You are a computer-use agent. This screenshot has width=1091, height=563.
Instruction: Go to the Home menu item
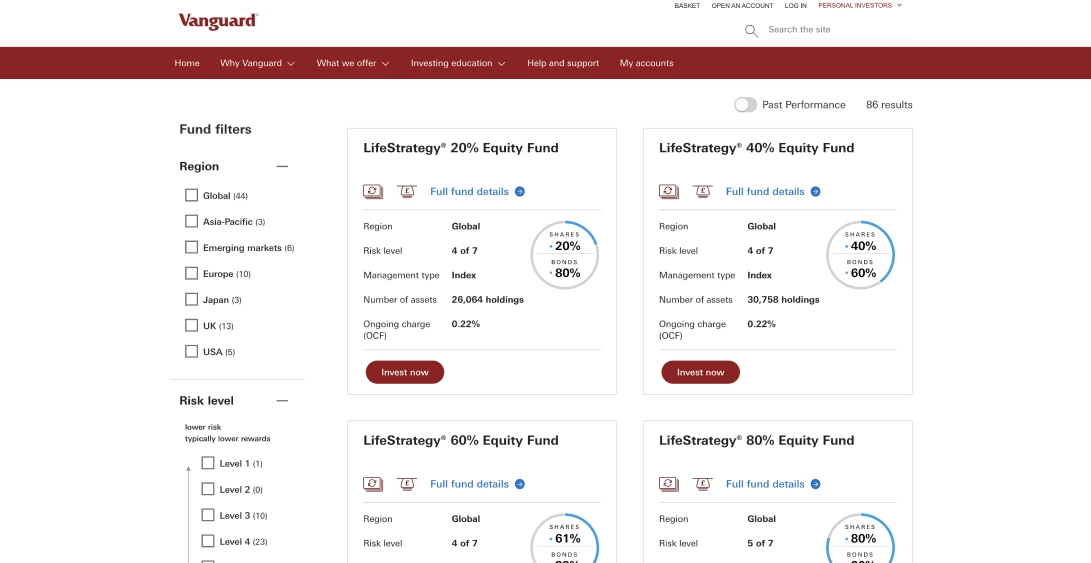coord(187,63)
